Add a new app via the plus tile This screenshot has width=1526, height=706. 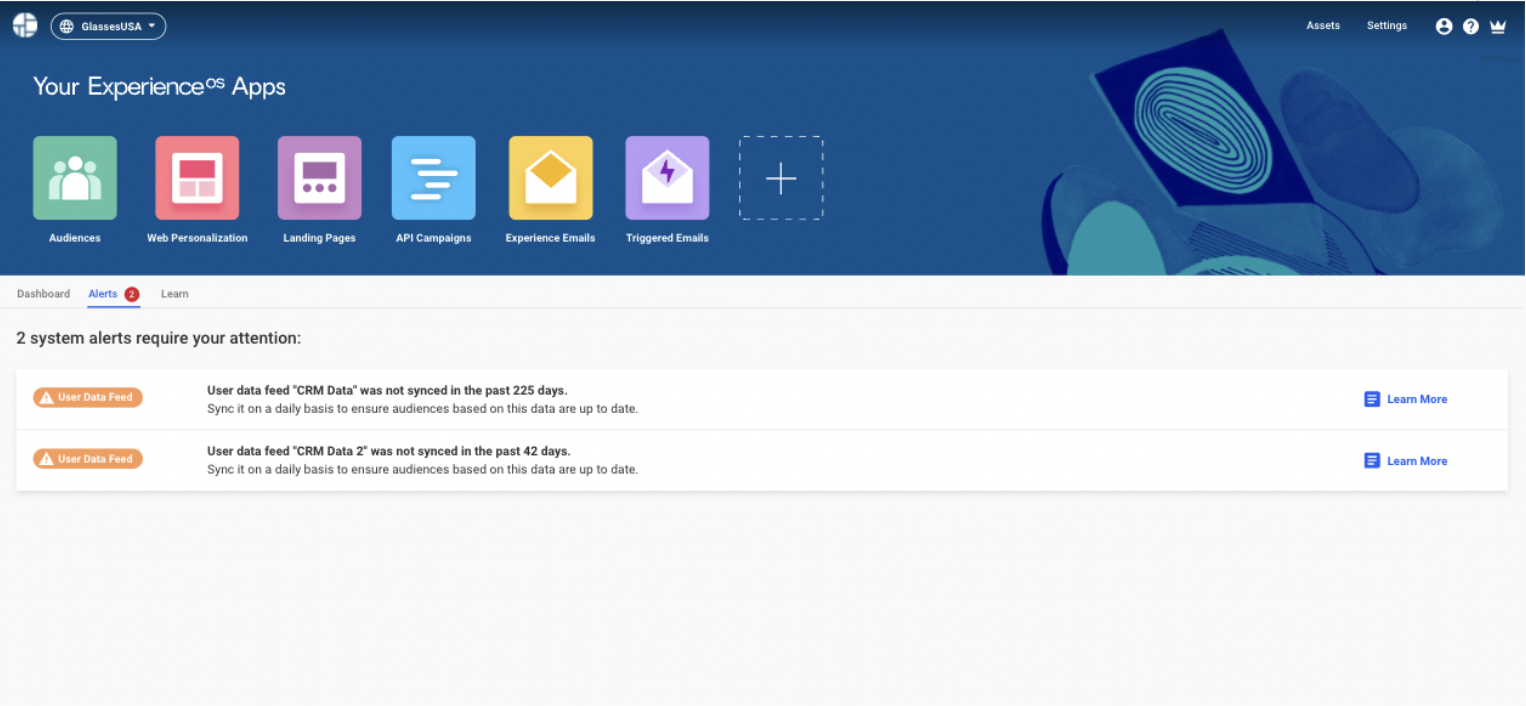pyautogui.click(x=780, y=177)
